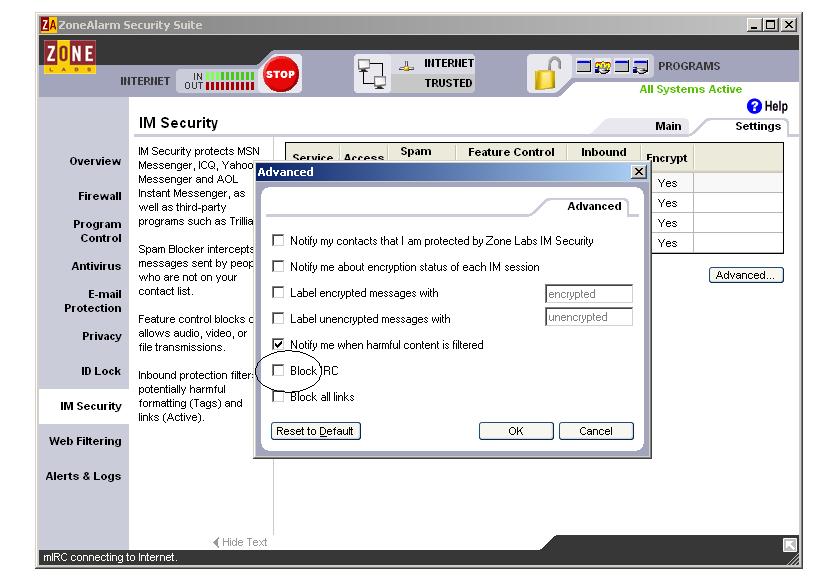Viewport: 827px width, 582px height.
Task: Click the Hide Text arrow
Action: [216, 542]
